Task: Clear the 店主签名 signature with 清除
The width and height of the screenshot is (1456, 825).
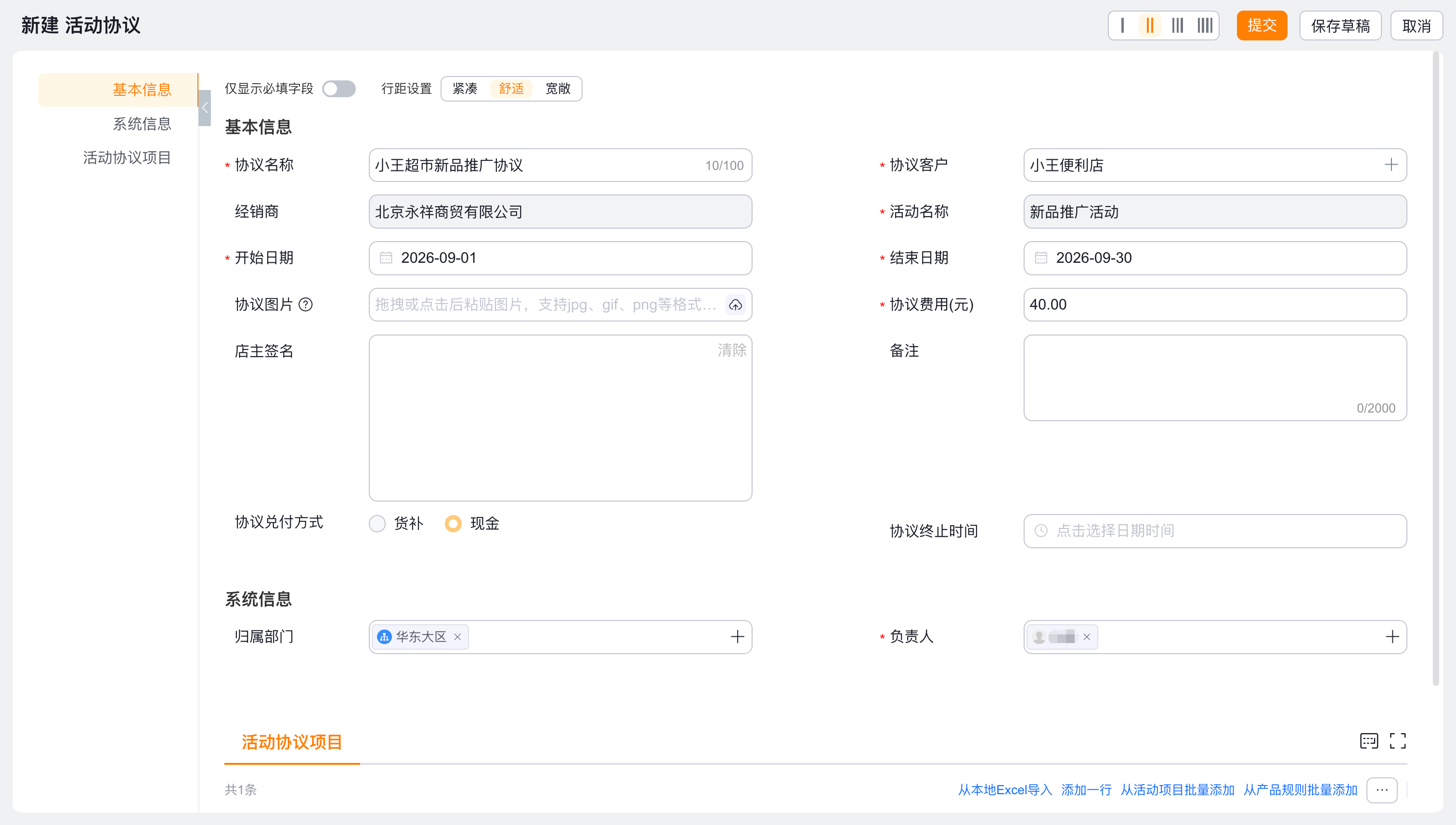Action: point(732,350)
